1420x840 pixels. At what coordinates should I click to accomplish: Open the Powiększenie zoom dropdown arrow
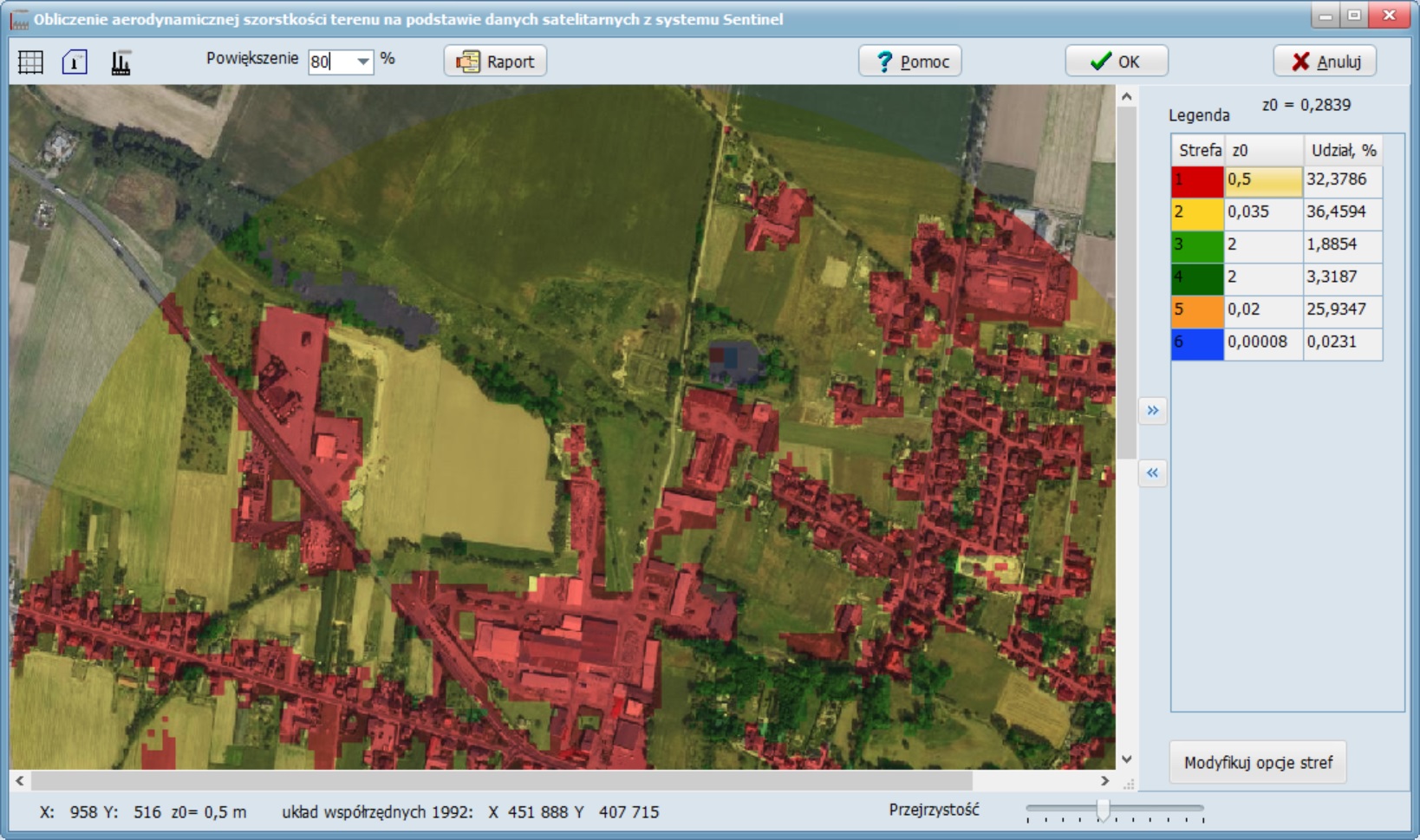tap(363, 62)
